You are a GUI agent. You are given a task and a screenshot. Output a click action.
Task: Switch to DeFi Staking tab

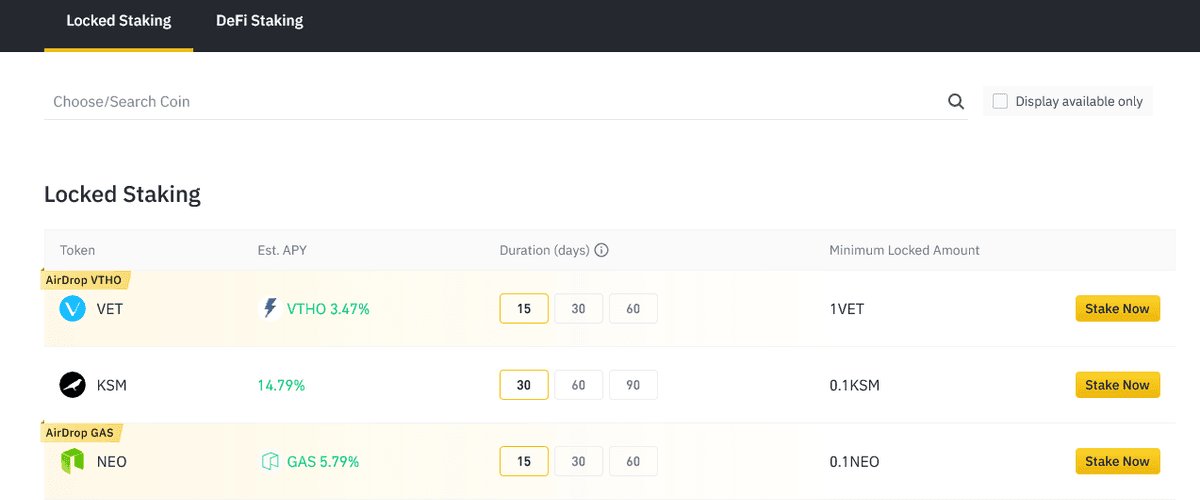coord(259,20)
